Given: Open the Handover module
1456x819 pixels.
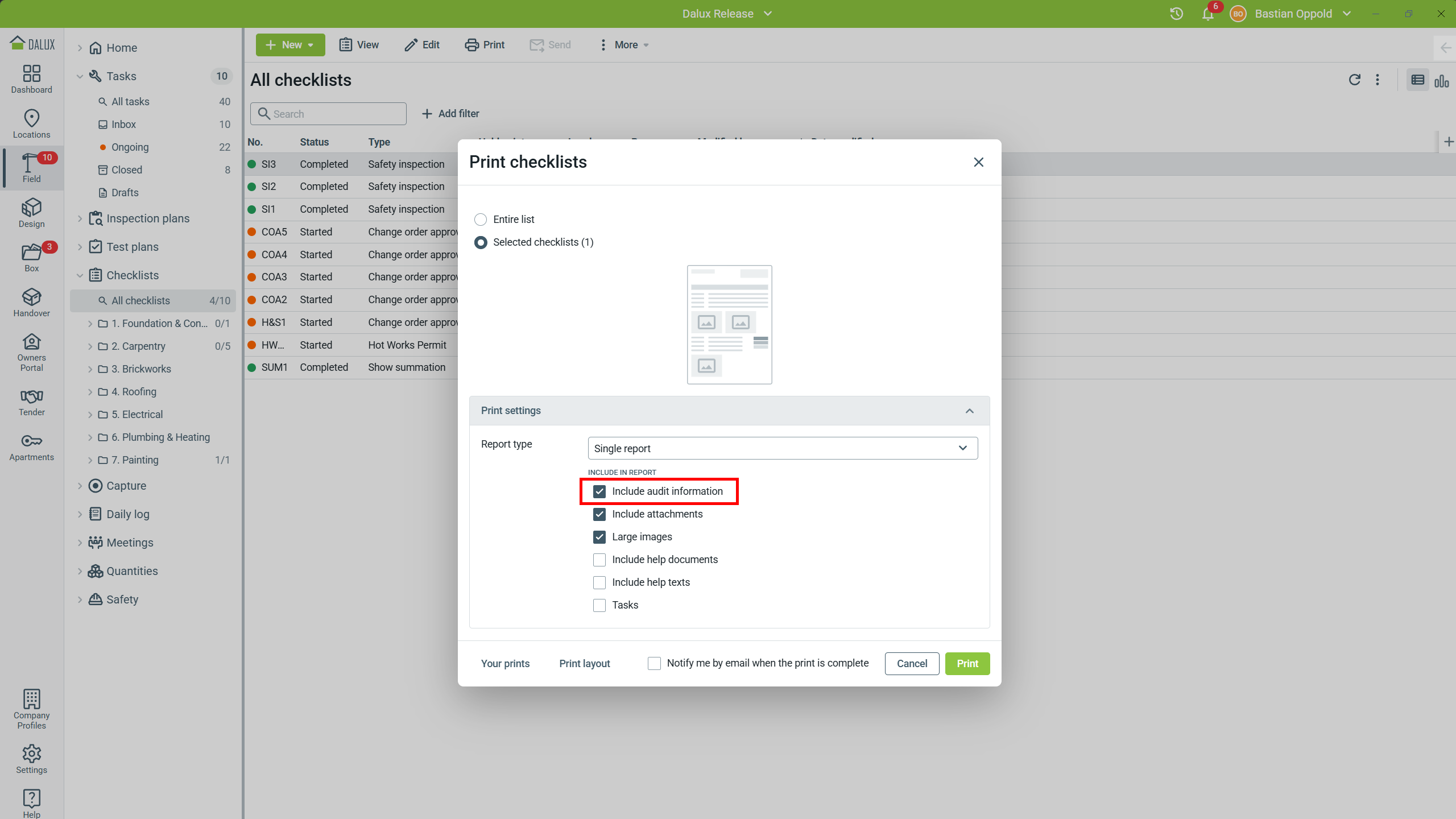Looking at the screenshot, I should tap(31, 302).
